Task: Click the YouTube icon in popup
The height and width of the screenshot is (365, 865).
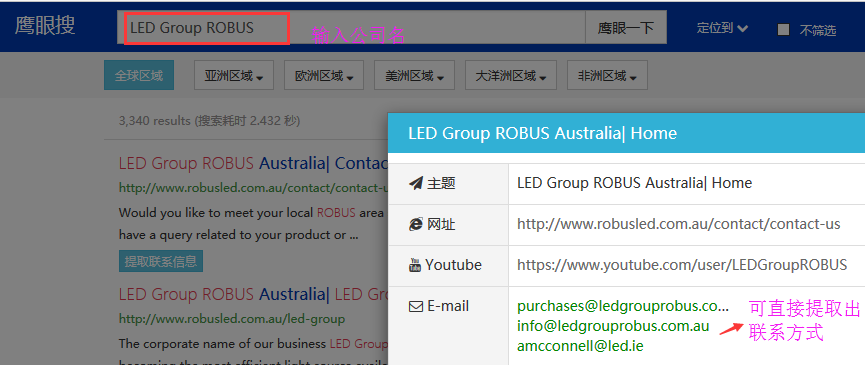Action: tap(415, 265)
